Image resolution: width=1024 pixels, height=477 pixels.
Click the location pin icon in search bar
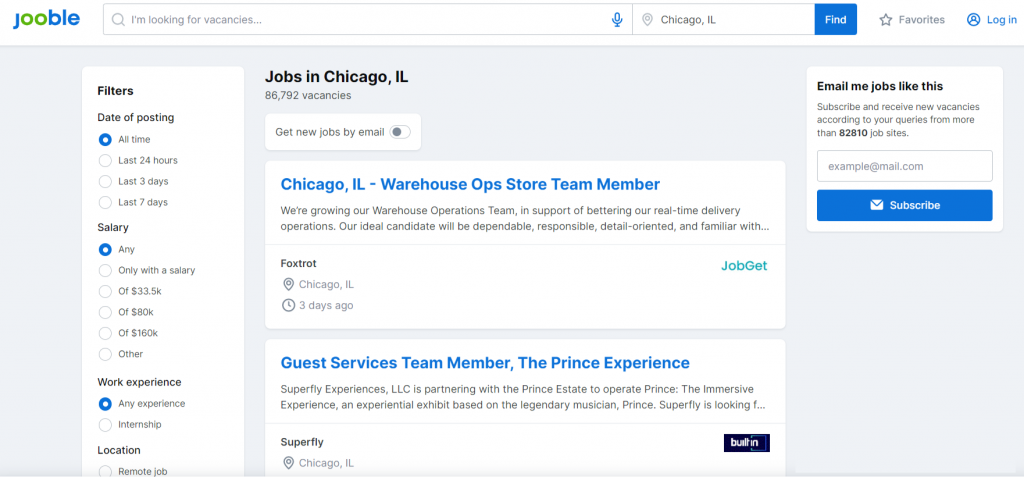pyautogui.click(x=647, y=20)
